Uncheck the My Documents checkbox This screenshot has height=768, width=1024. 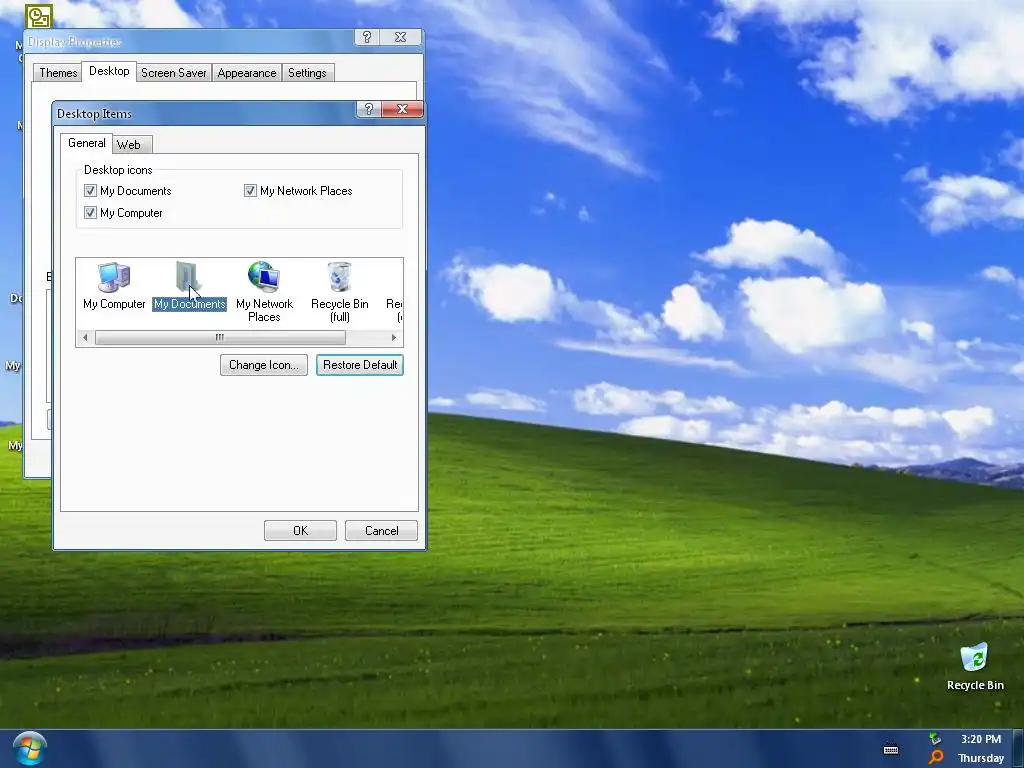90,191
